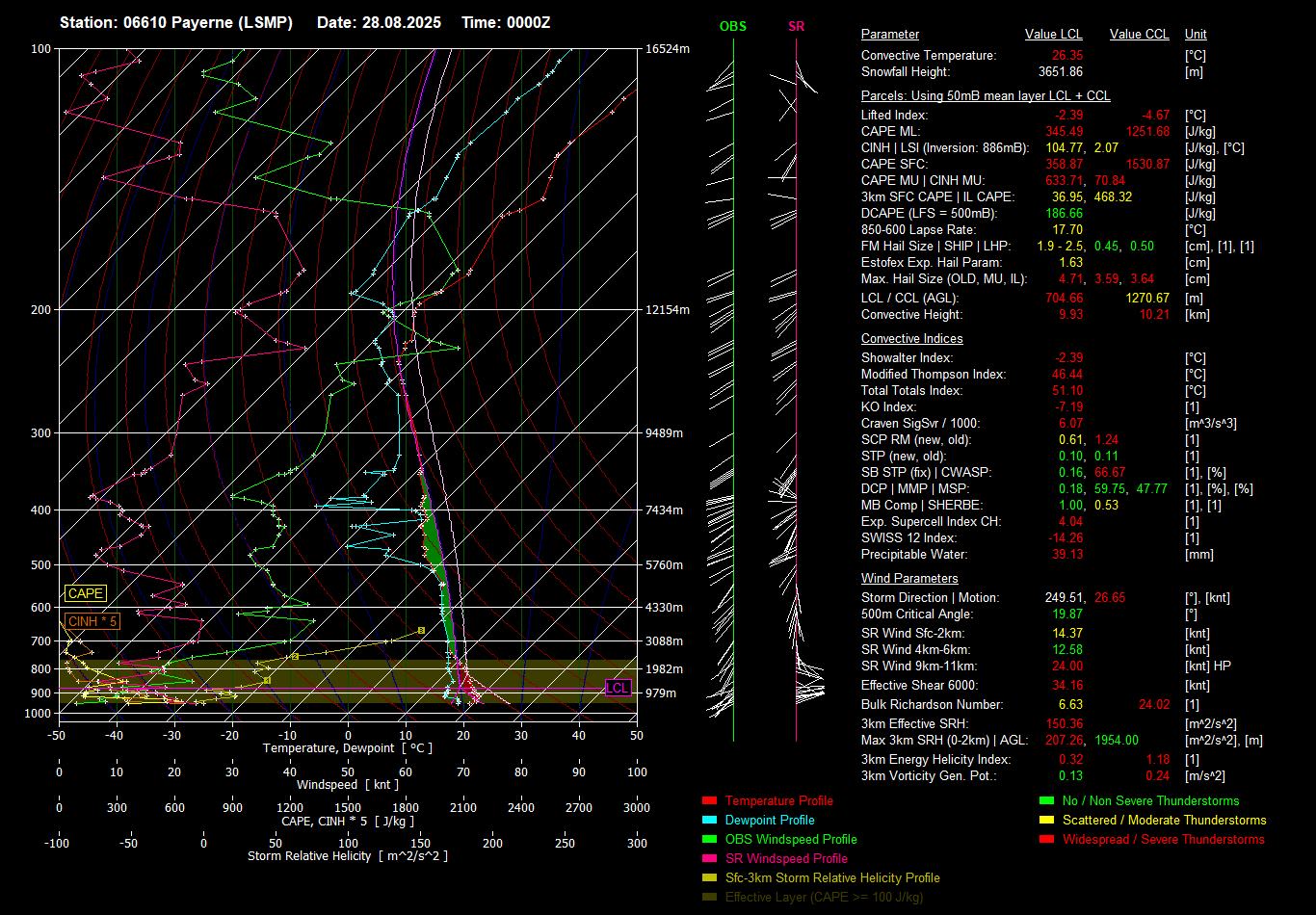This screenshot has height=915, width=1316.
Task: Click the 16524m height label
Action: [668, 48]
